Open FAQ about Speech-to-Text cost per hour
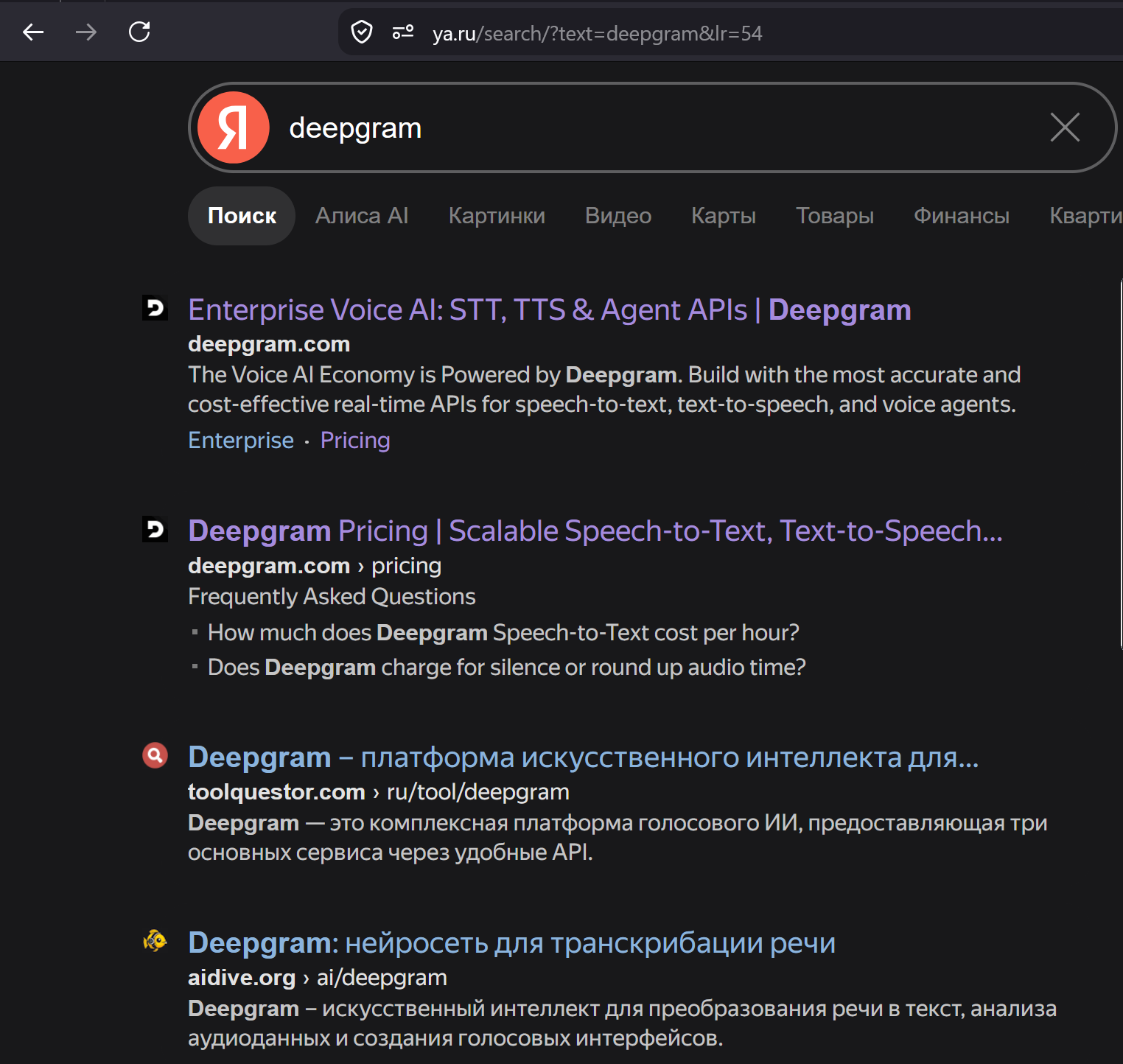1123x1064 pixels. pyautogui.click(x=503, y=633)
